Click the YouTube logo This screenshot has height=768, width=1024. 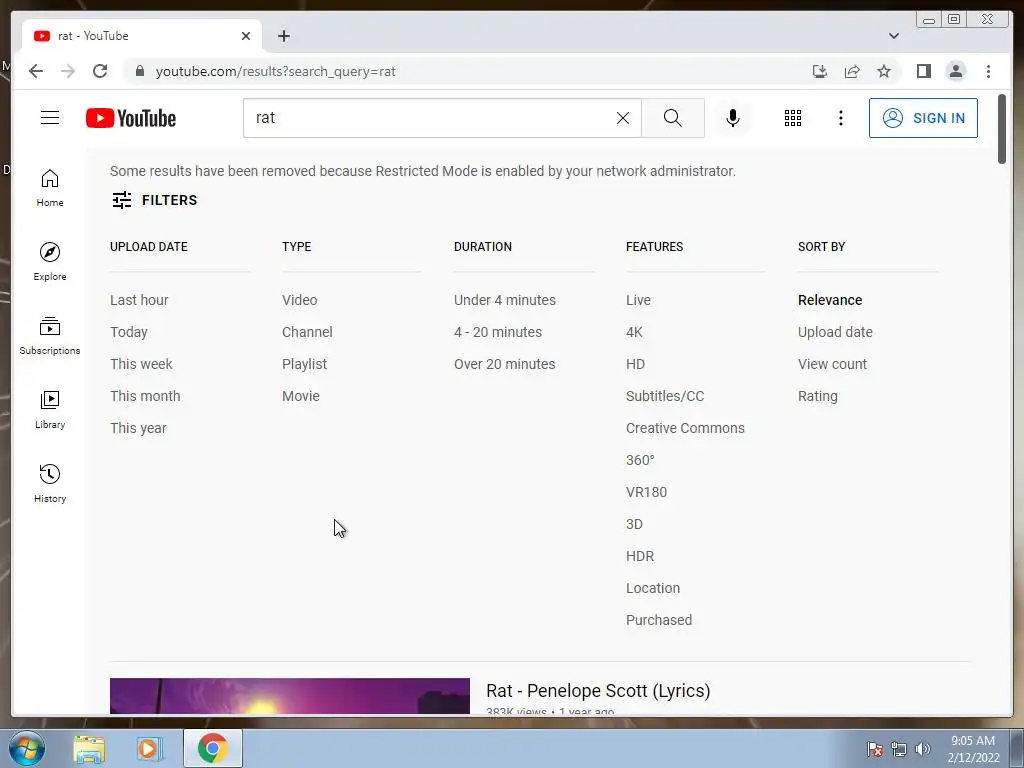click(131, 118)
